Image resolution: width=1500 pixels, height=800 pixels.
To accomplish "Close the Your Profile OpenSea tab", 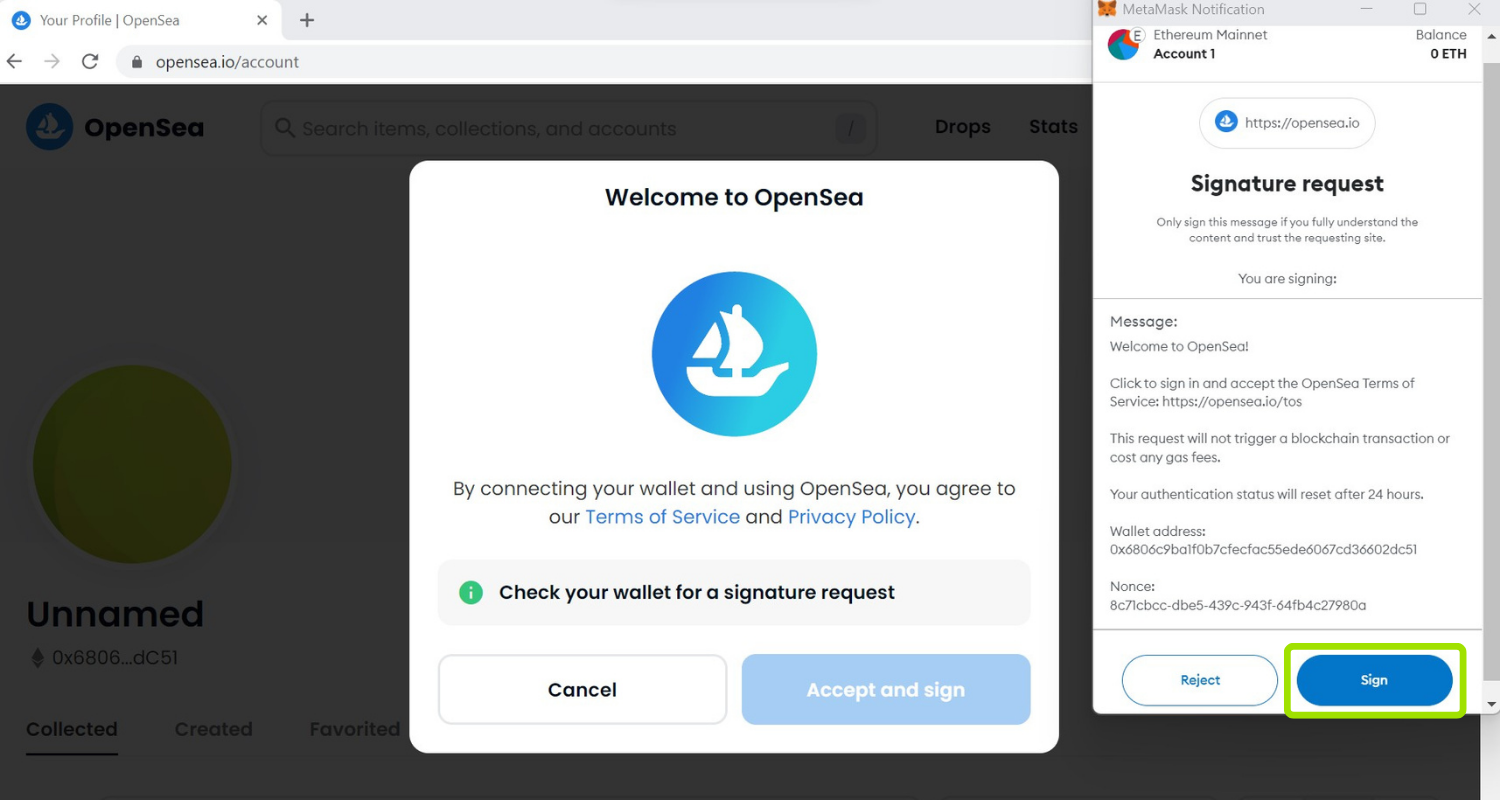I will (262, 20).
